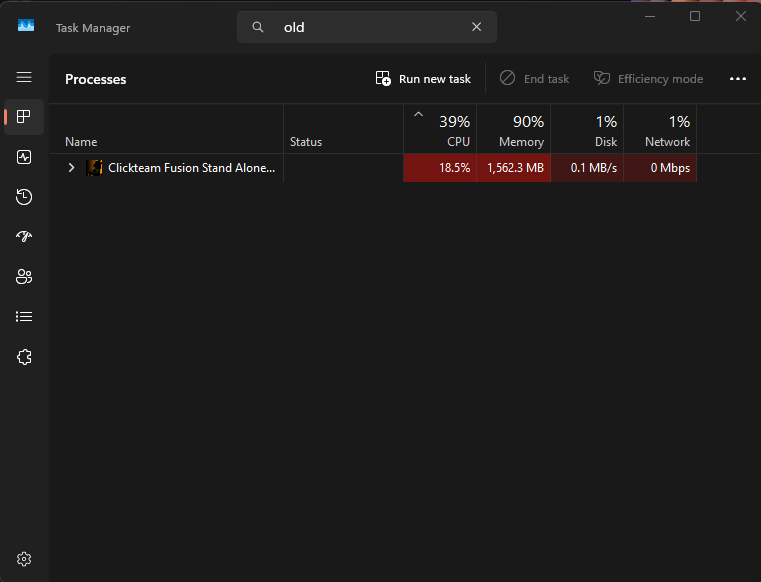Screen dimensions: 761x582
Task: Click the Task Manager app icon
Action: [x=26, y=25]
